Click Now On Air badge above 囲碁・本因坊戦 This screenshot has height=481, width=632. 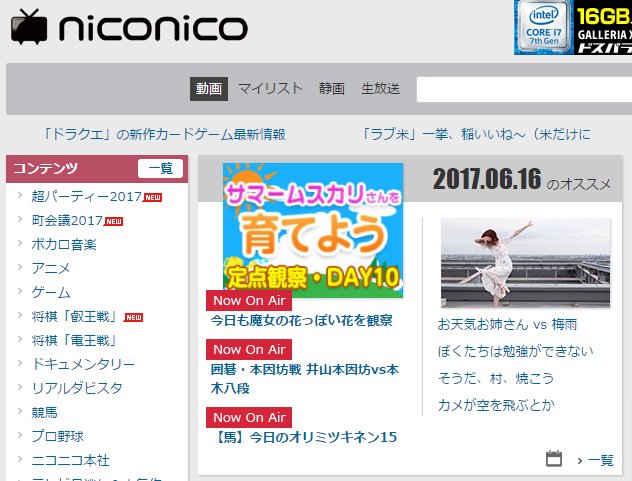pos(249,350)
